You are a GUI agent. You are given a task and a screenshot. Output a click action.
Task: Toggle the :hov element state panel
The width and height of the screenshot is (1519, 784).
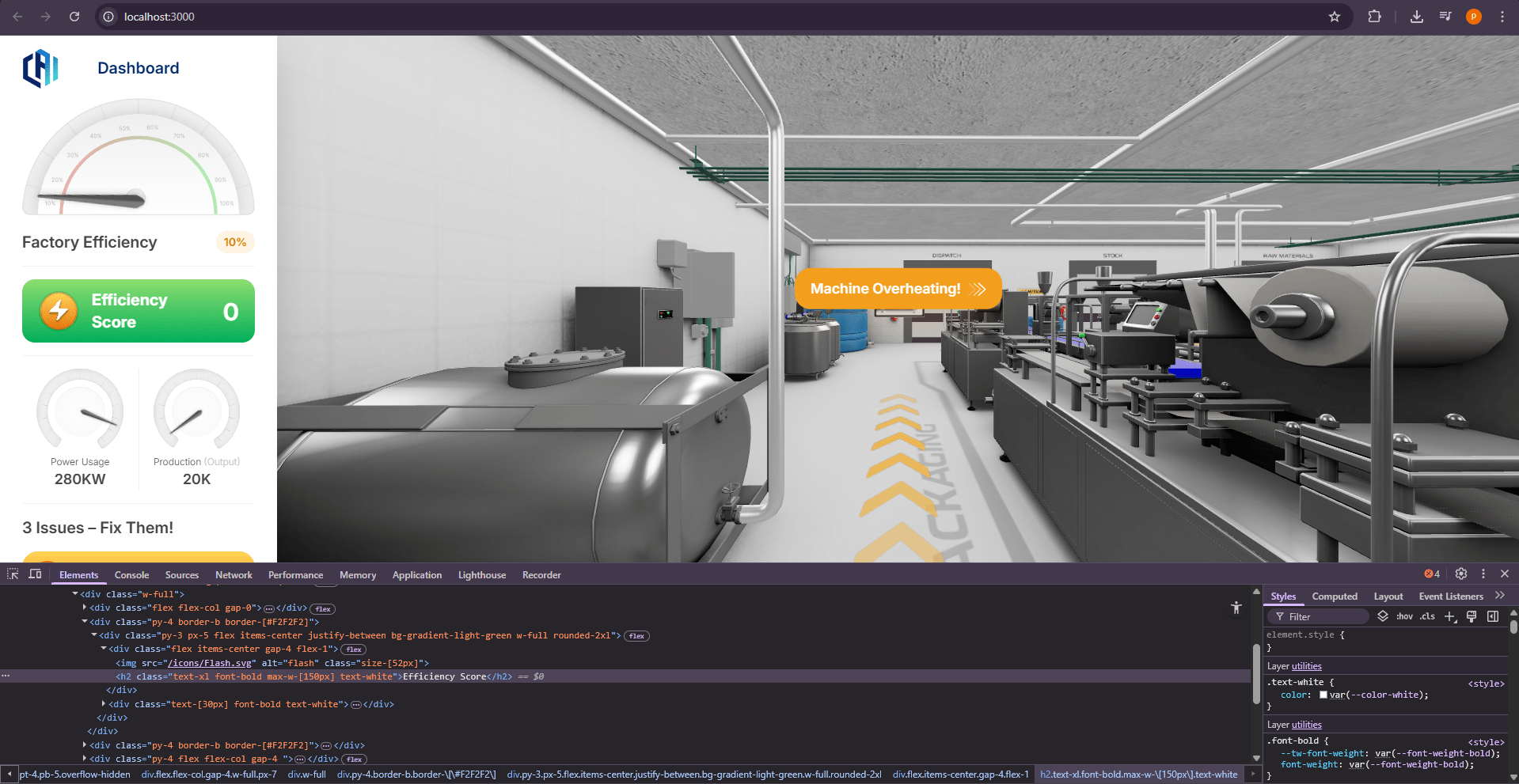1404,616
